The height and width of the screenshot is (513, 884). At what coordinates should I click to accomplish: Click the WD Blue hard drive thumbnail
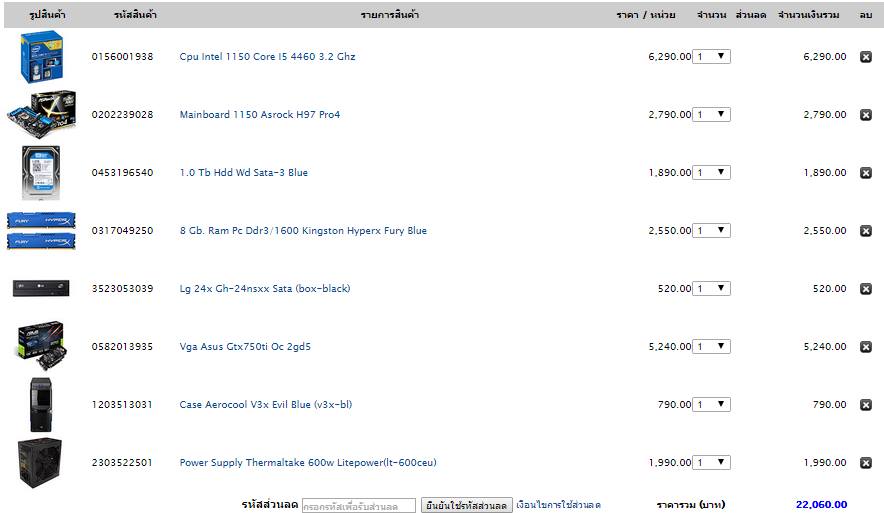coord(41,173)
